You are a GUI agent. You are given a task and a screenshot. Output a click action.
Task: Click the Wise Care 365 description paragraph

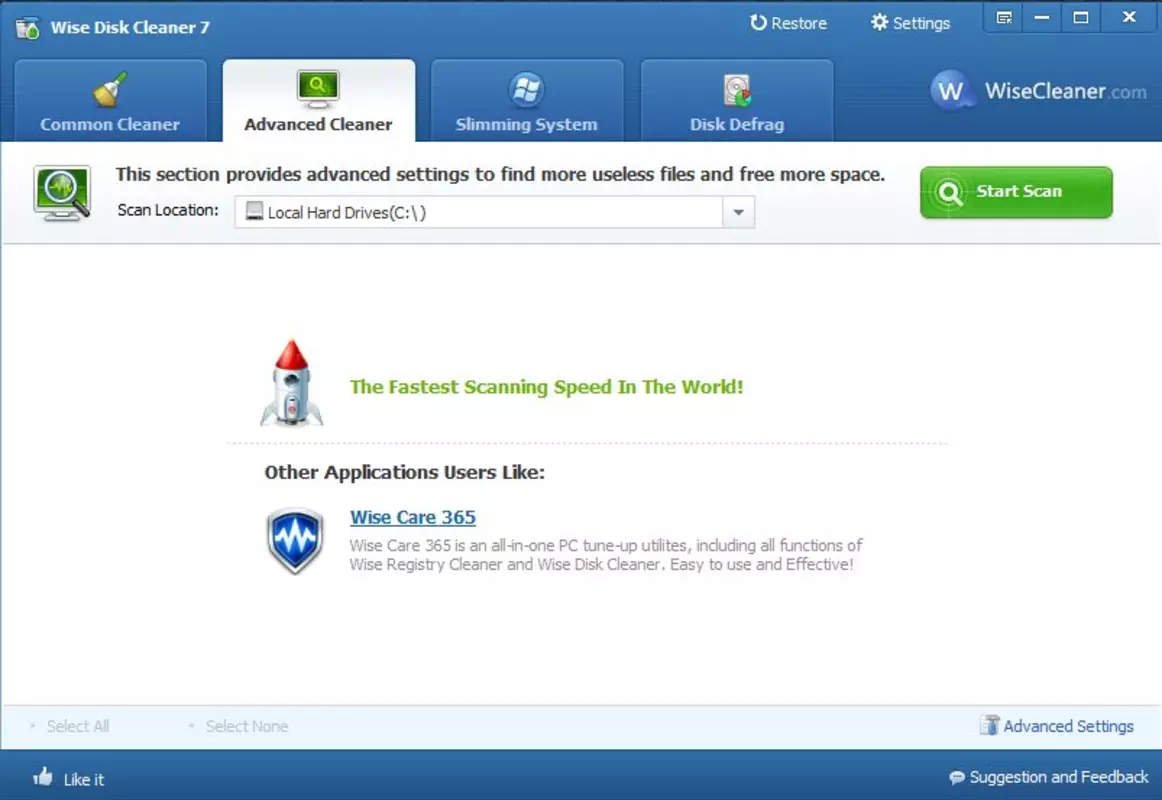tap(605, 555)
